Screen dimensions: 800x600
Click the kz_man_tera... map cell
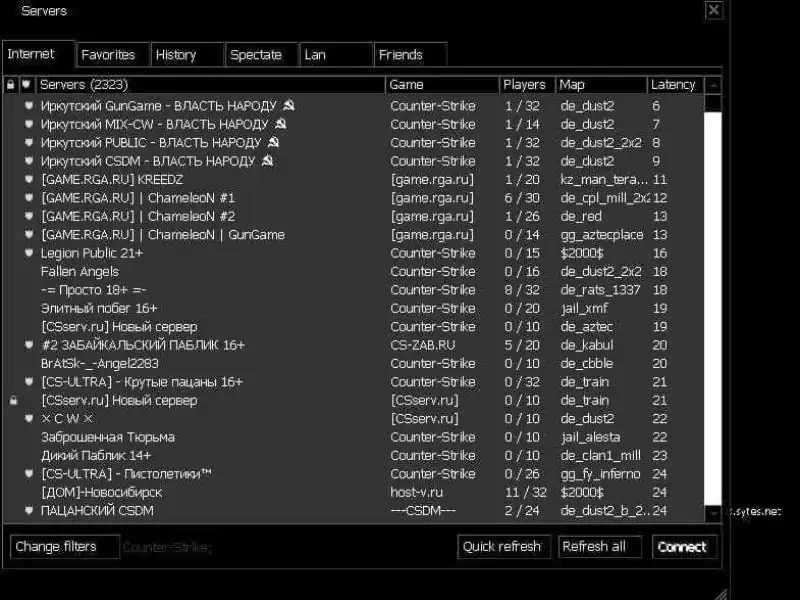coord(604,180)
